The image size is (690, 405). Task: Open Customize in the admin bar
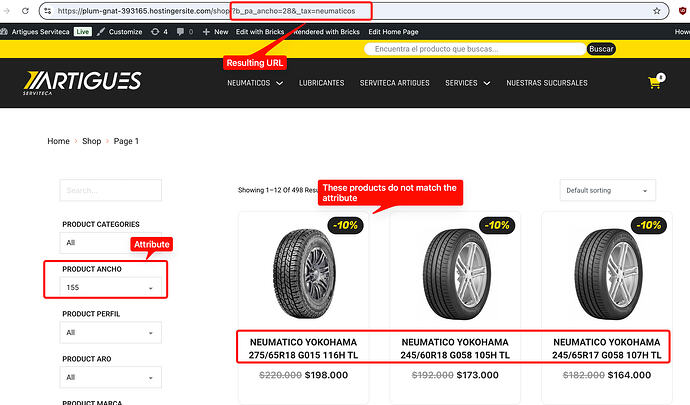click(120, 32)
